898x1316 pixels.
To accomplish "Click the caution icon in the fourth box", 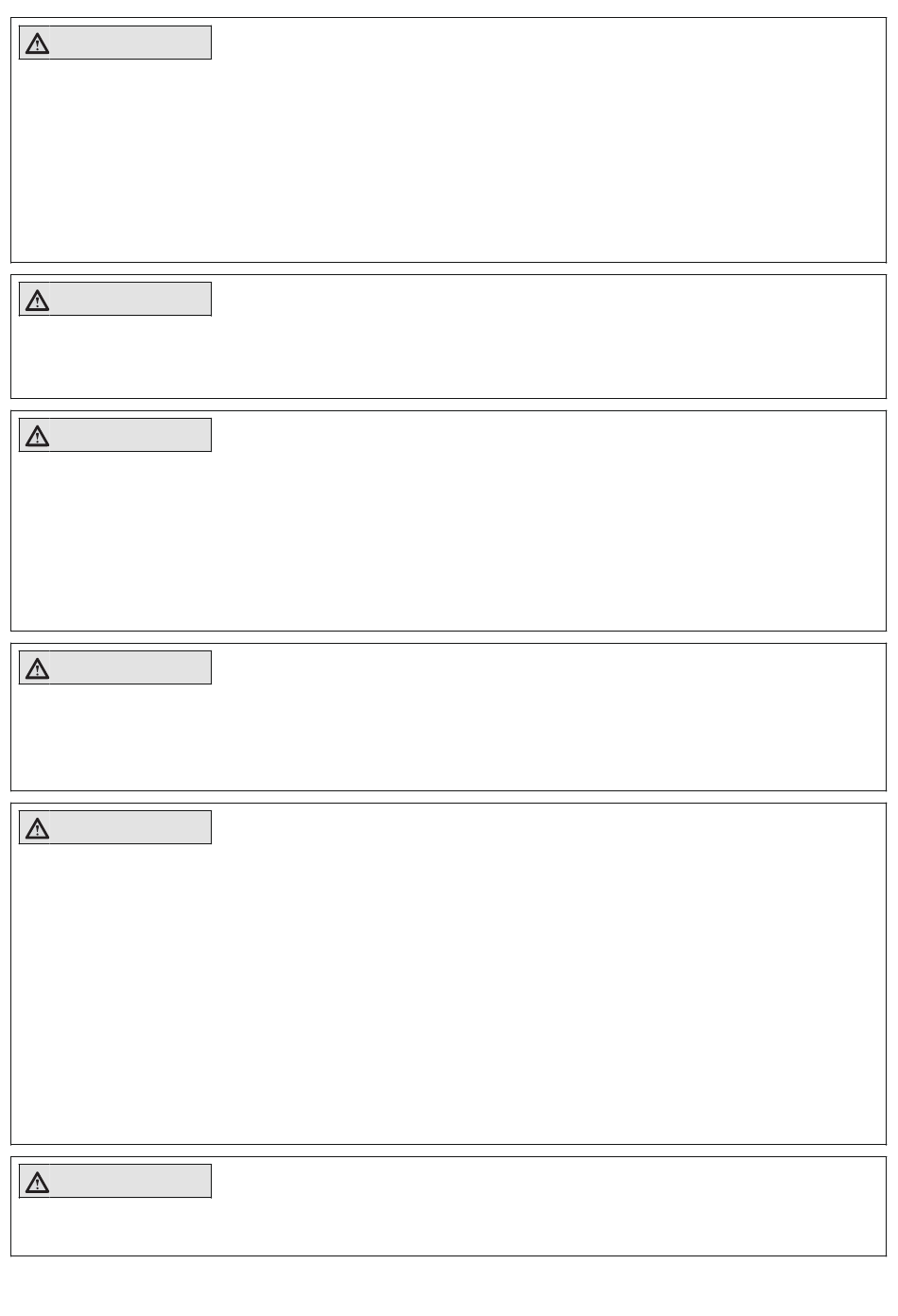I will (37, 669).
